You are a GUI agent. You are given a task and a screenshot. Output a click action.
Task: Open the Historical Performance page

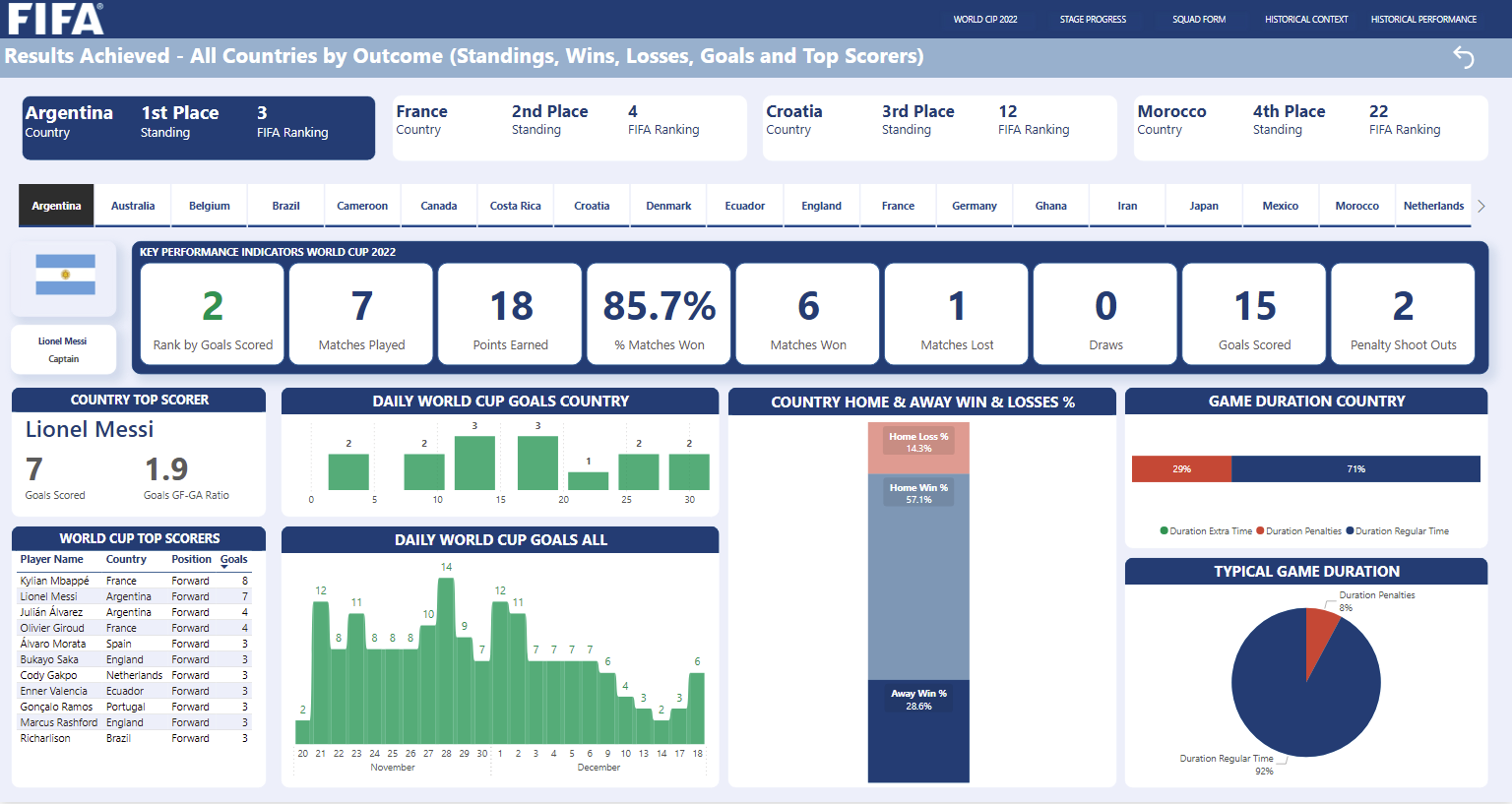point(1423,19)
